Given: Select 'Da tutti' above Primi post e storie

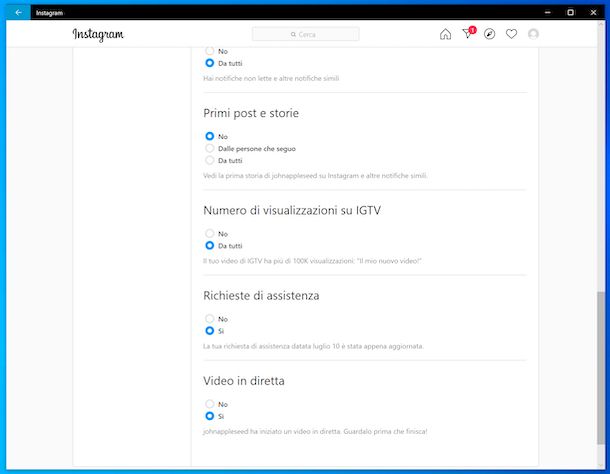Looking at the screenshot, I should pyautogui.click(x=210, y=63).
